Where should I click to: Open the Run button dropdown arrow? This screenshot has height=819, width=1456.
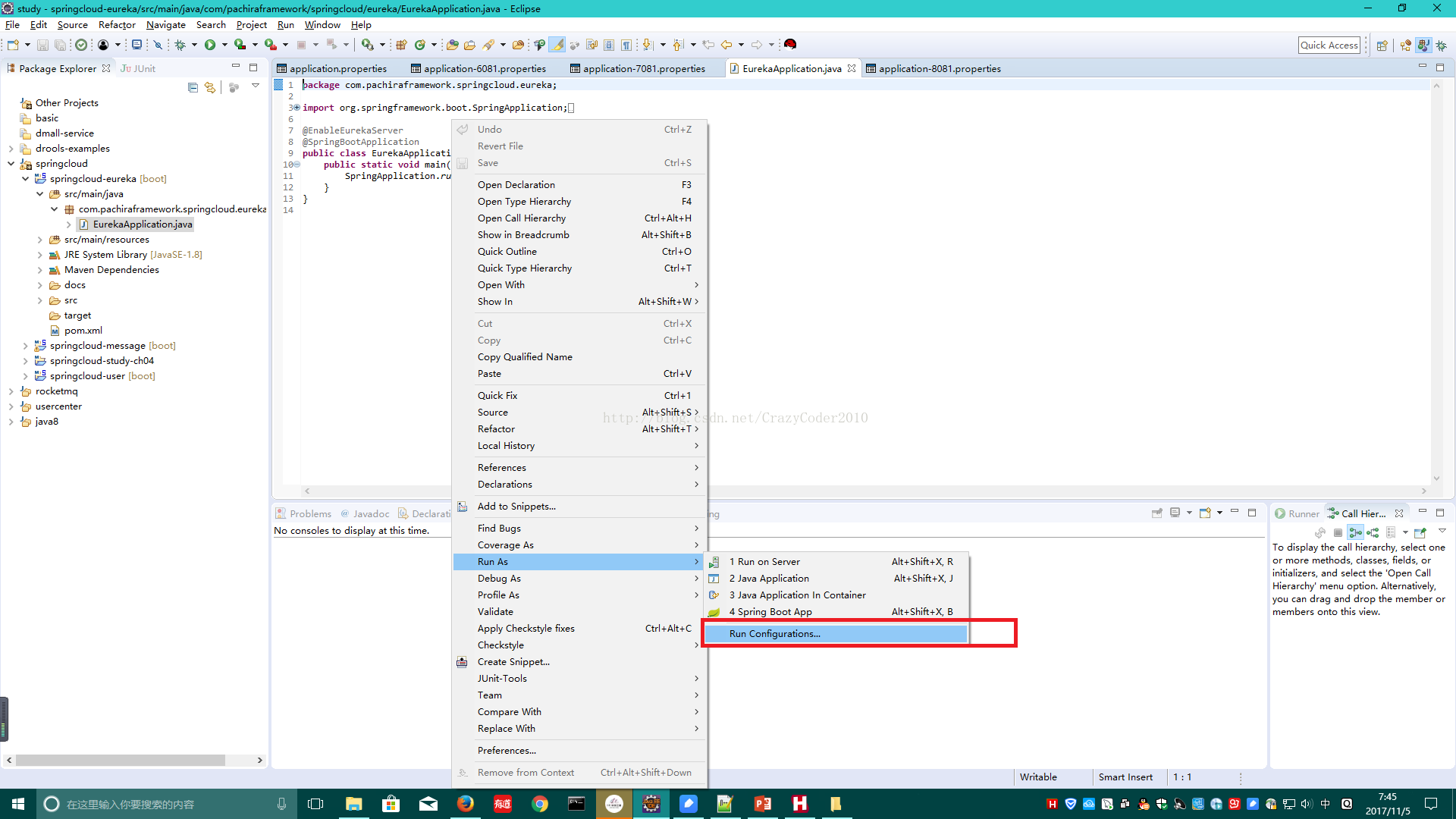224,45
